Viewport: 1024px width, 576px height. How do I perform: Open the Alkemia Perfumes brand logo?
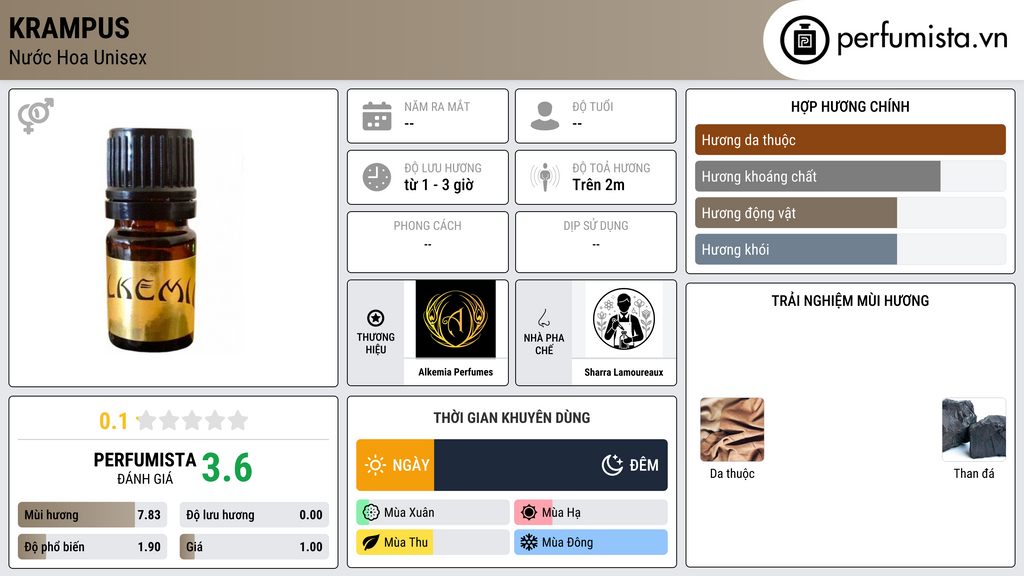pos(456,319)
